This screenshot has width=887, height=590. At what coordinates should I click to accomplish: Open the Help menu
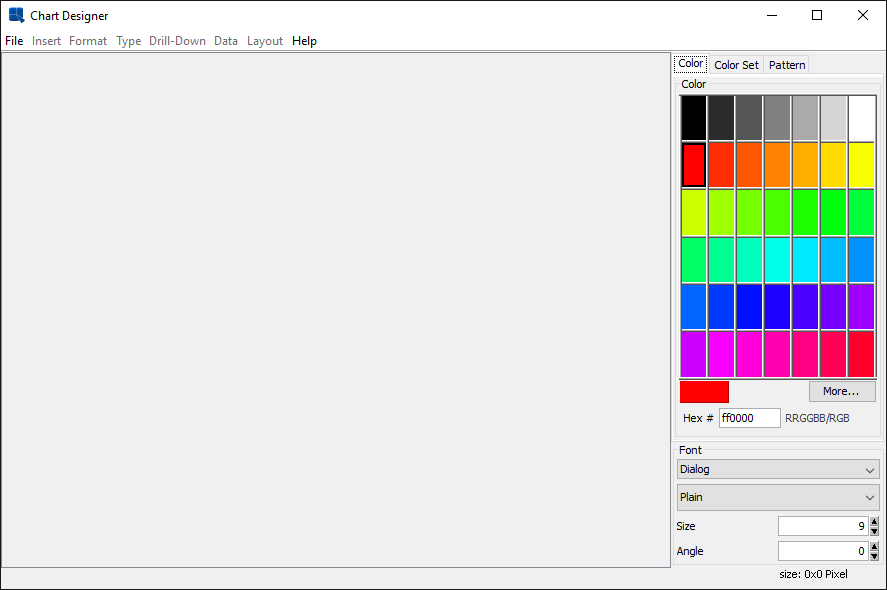tap(304, 41)
